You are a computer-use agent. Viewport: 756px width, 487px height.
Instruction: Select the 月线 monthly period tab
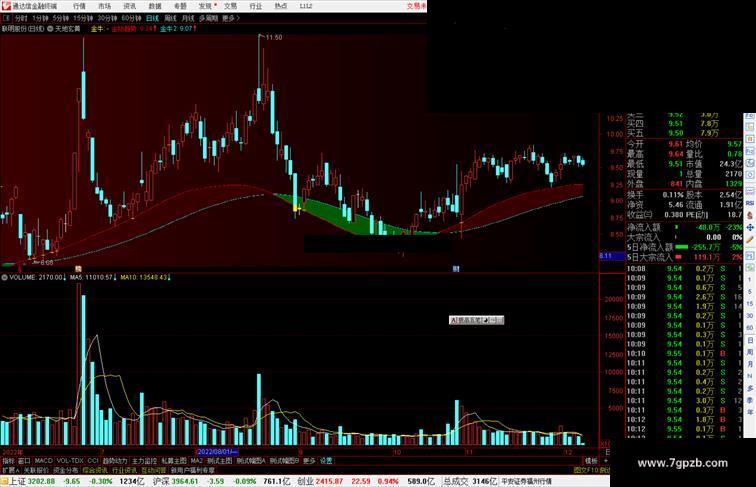click(188, 18)
